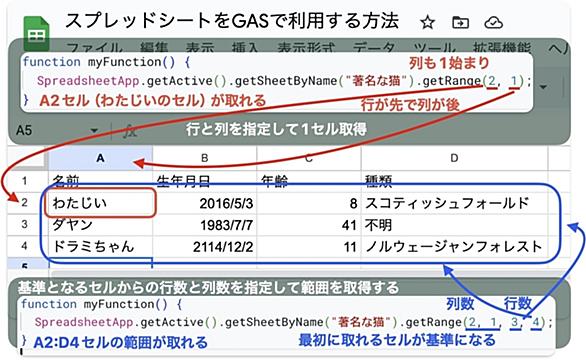The image size is (586, 360).
Task: Open the 表示形式 menu
Action: 306,47
